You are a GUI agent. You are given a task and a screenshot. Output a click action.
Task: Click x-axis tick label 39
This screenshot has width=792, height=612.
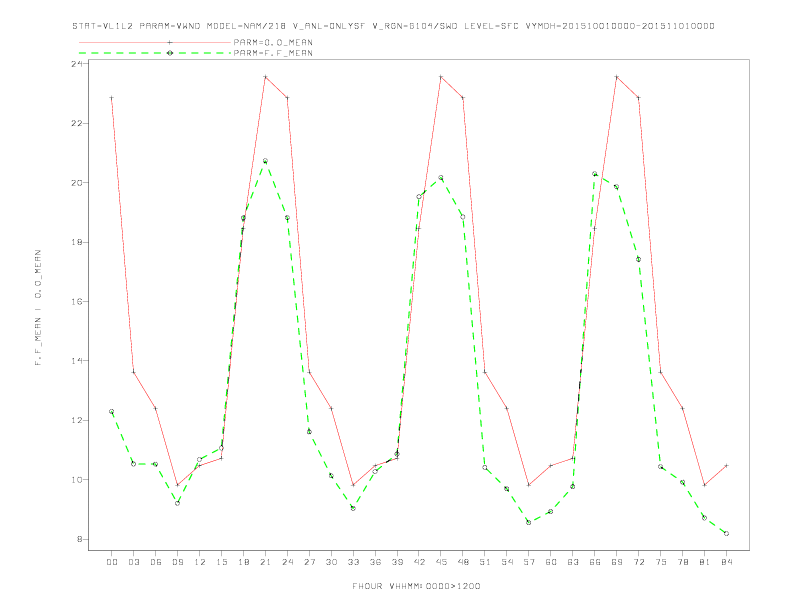pyautogui.click(x=397, y=562)
